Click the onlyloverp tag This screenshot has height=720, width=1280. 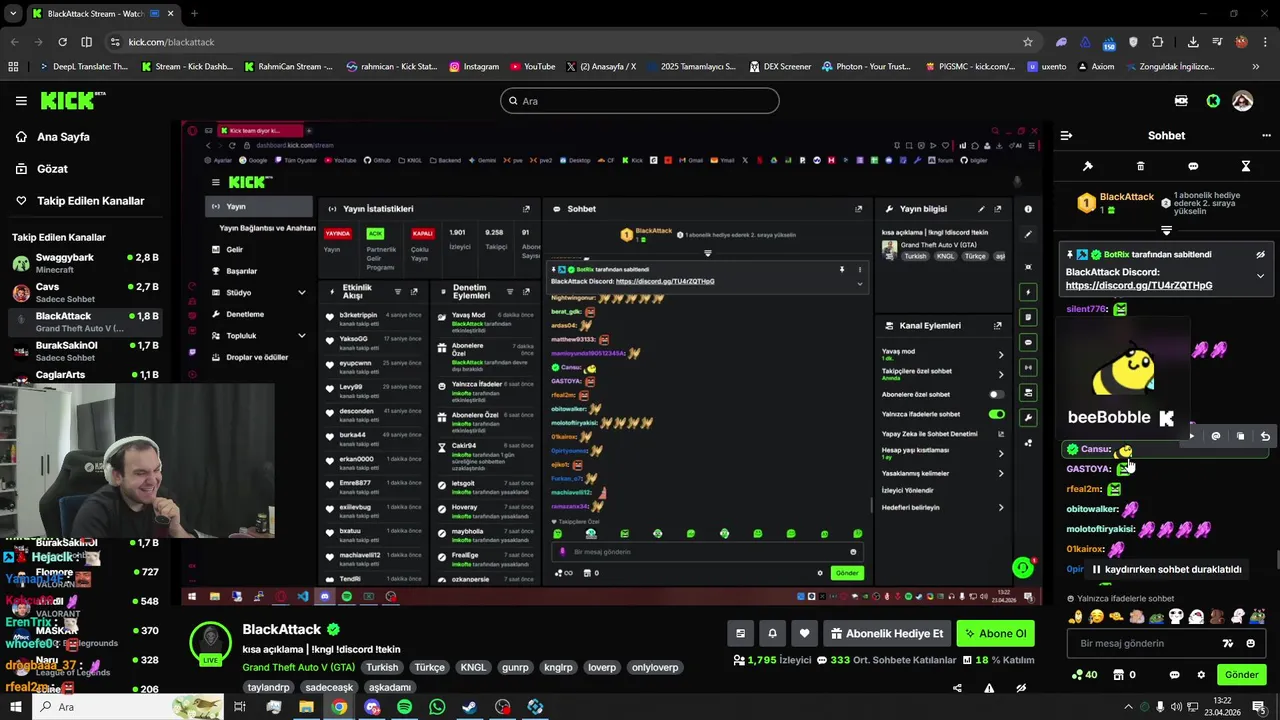pyautogui.click(x=655, y=667)
